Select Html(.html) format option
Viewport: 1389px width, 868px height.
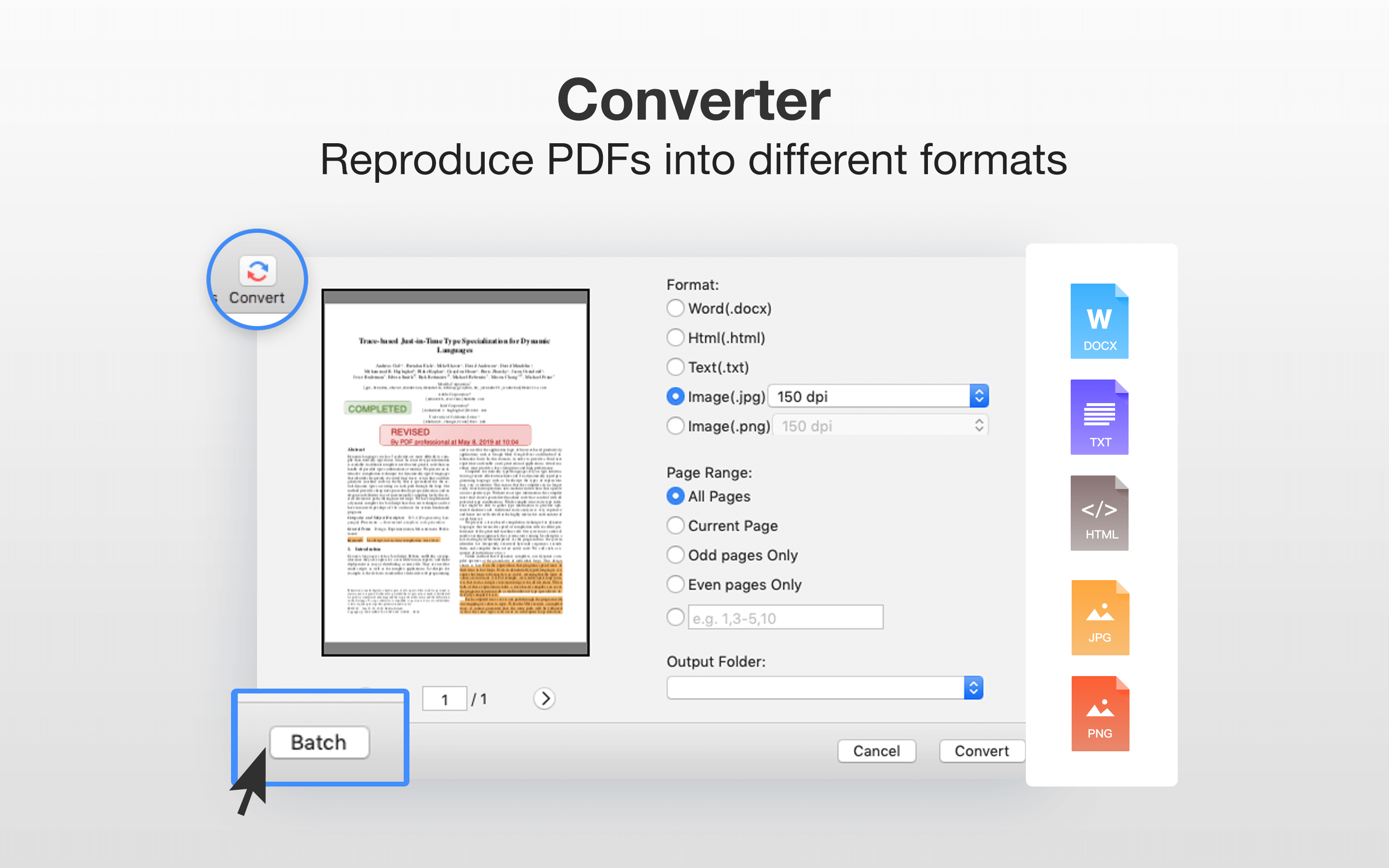click(676, 338)
